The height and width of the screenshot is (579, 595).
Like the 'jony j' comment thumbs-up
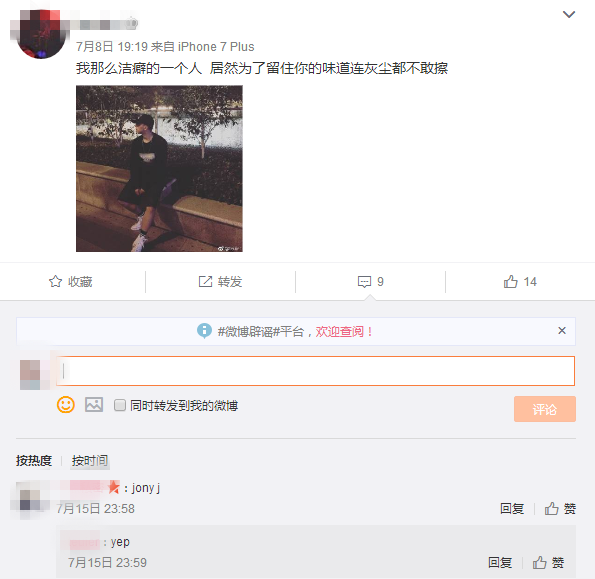(x=551, y=508)
